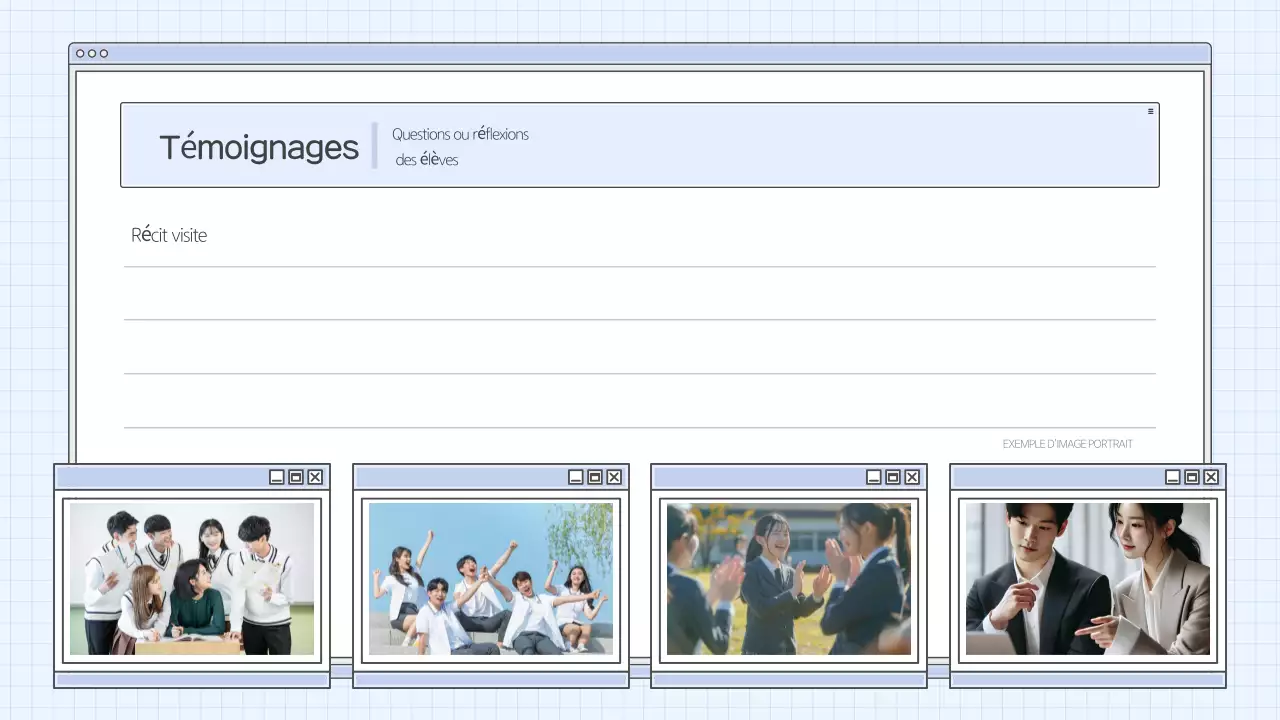The image size is (1280, 720).
Task: Click the middle traffic-light dot on the main frame
Action: 90,53
